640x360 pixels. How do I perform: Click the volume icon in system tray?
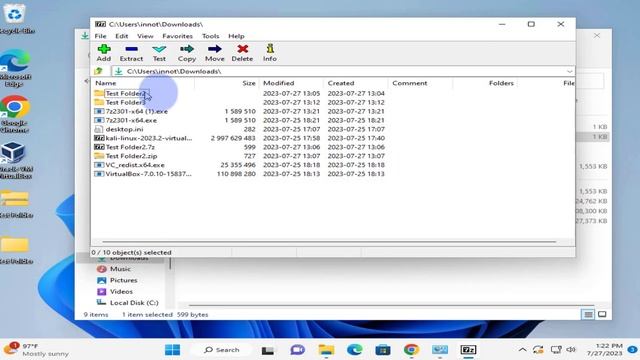pos(571,350)
